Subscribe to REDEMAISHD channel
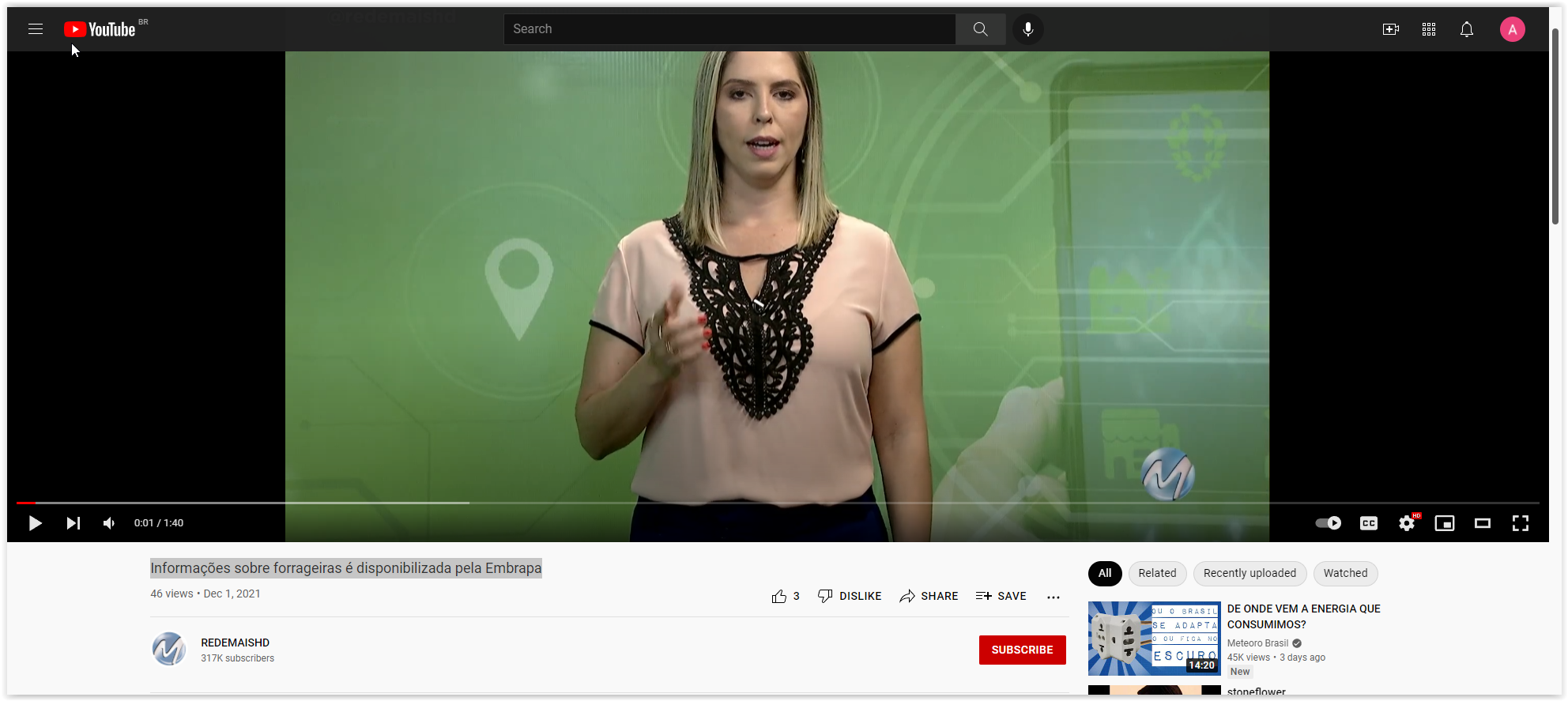This screenshot has width=1568, height=701. click(x=1023, y=650)
